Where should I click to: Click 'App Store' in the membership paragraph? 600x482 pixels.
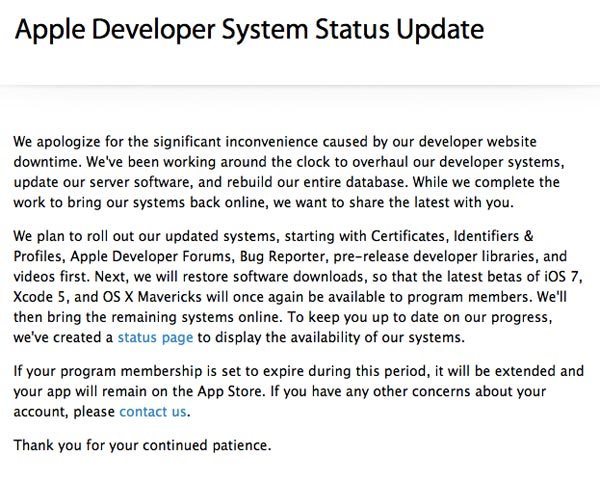click(x=230, y=391)
